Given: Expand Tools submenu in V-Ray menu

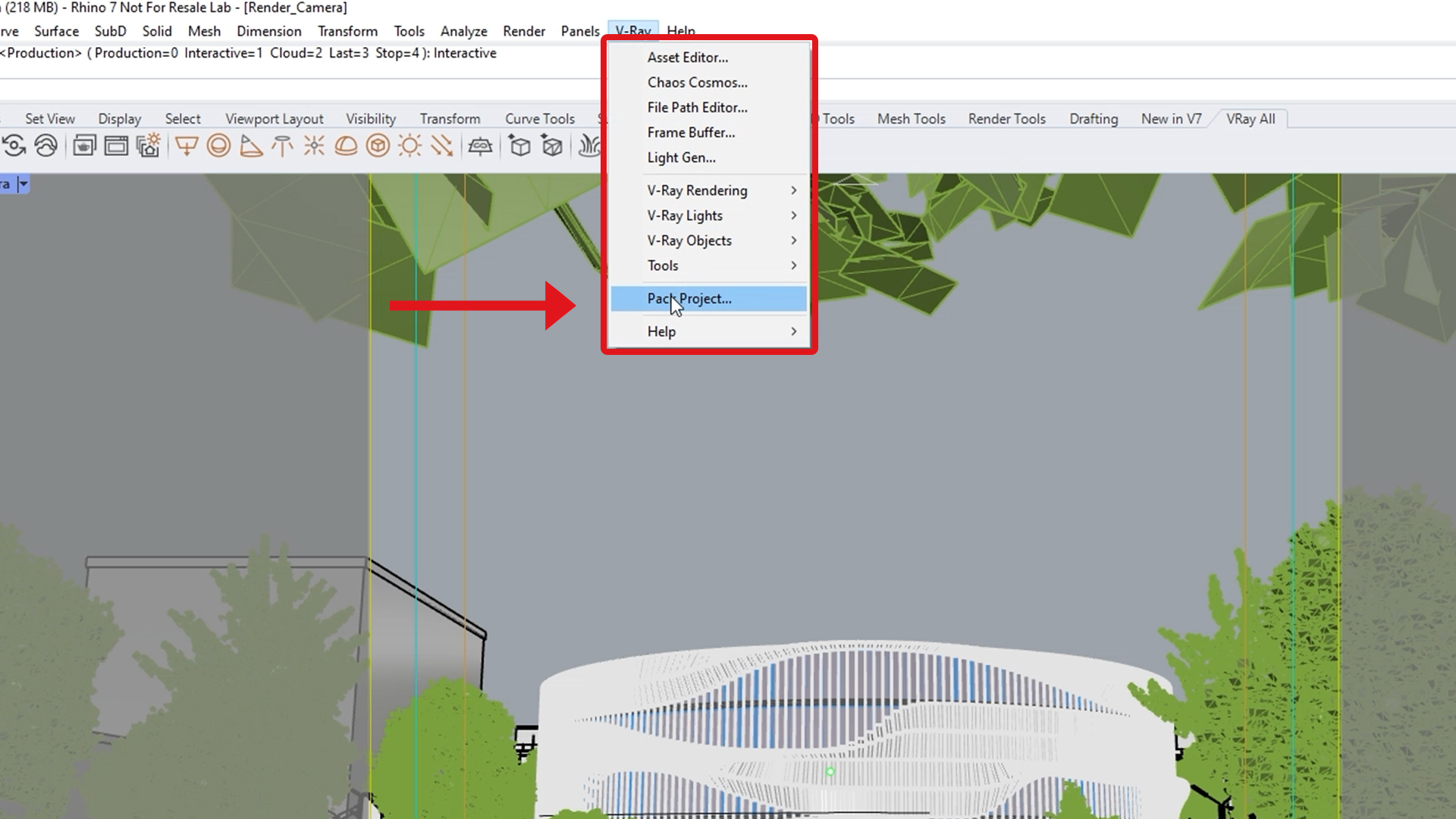Looking at the screenshot, I should click(708, 265).
